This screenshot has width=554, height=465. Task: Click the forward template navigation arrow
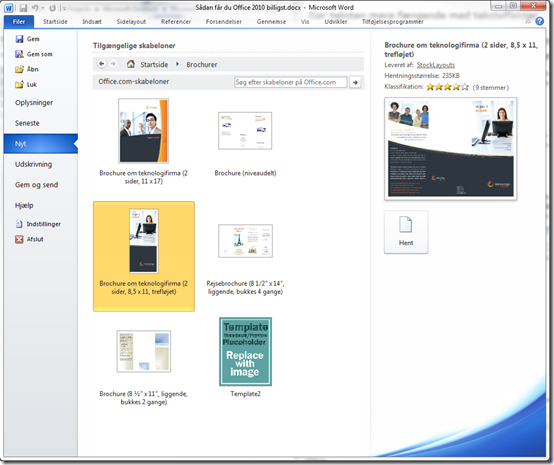point(113,64)
